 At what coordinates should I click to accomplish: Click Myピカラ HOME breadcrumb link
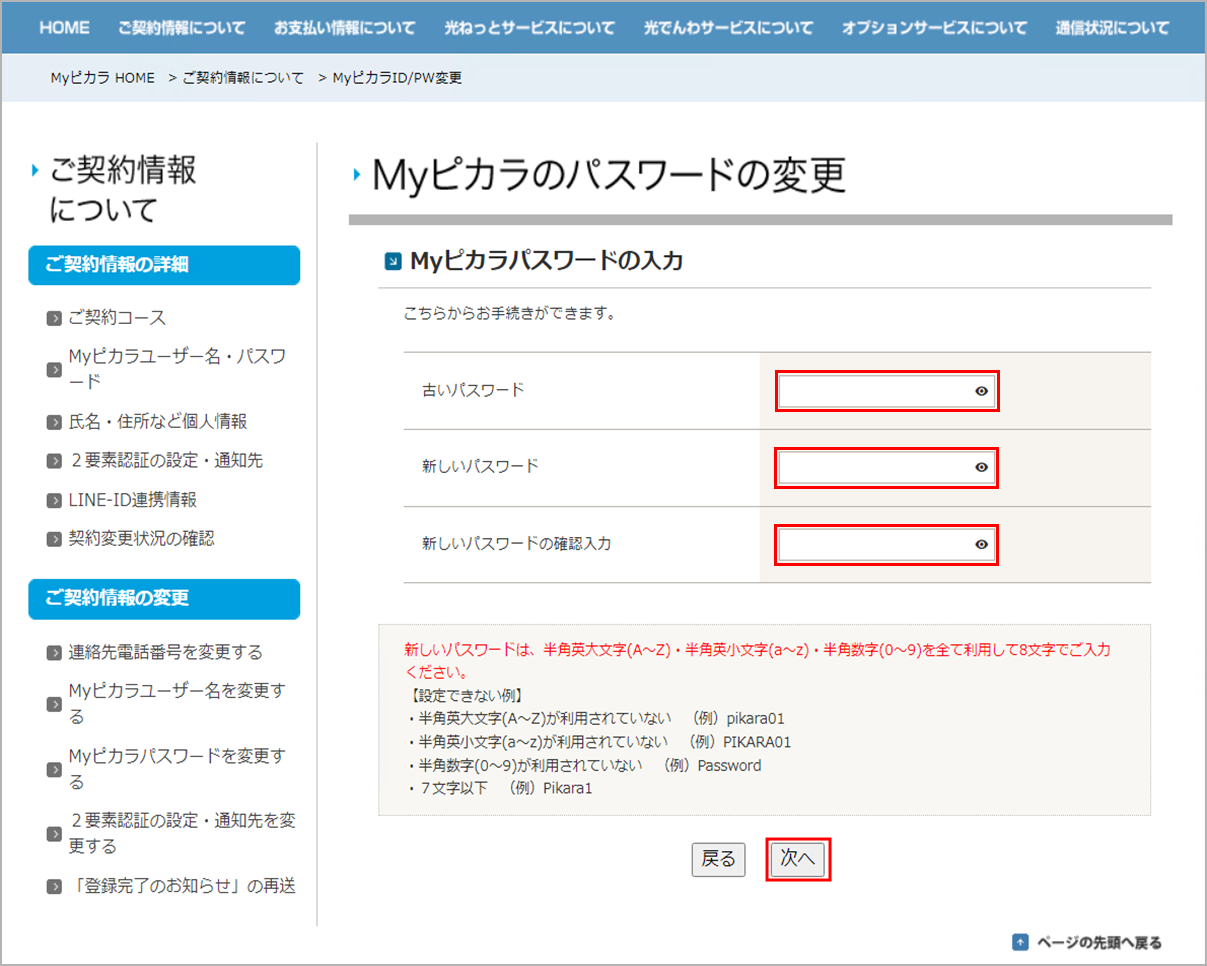click(x=103, y=77)
